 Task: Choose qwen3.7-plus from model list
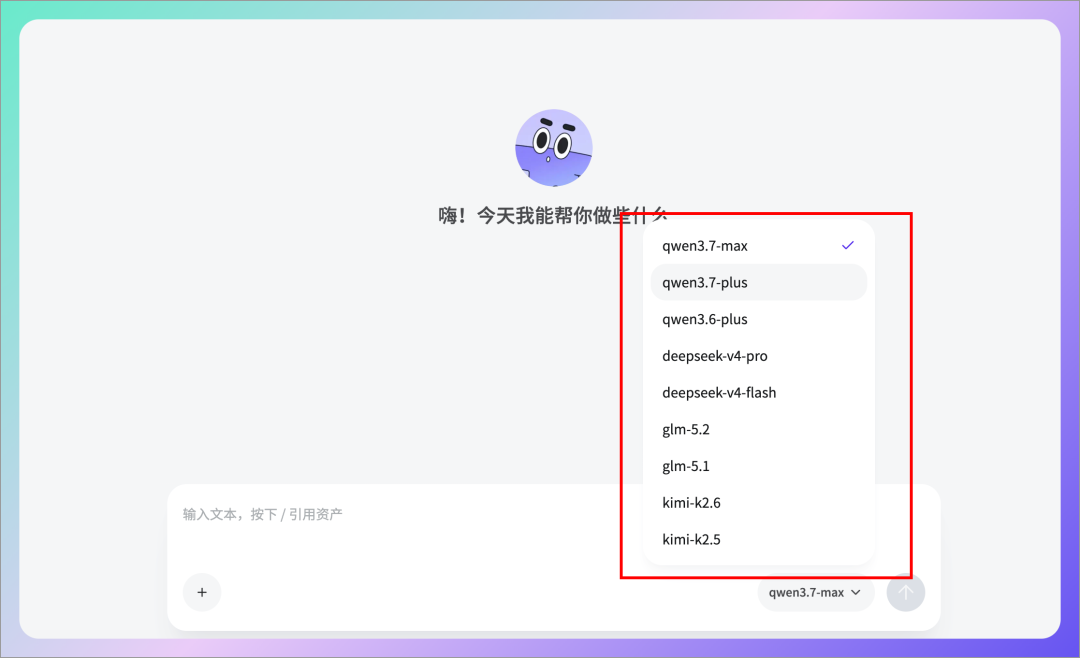[x=758, y=282]
